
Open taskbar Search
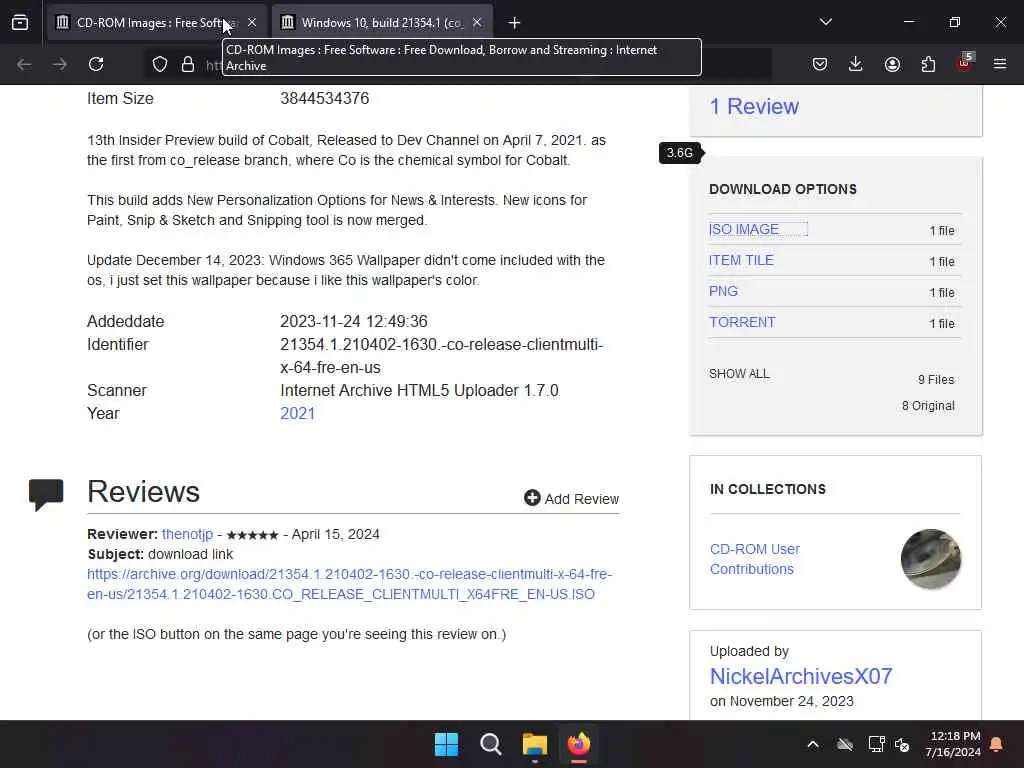(490, 744)
